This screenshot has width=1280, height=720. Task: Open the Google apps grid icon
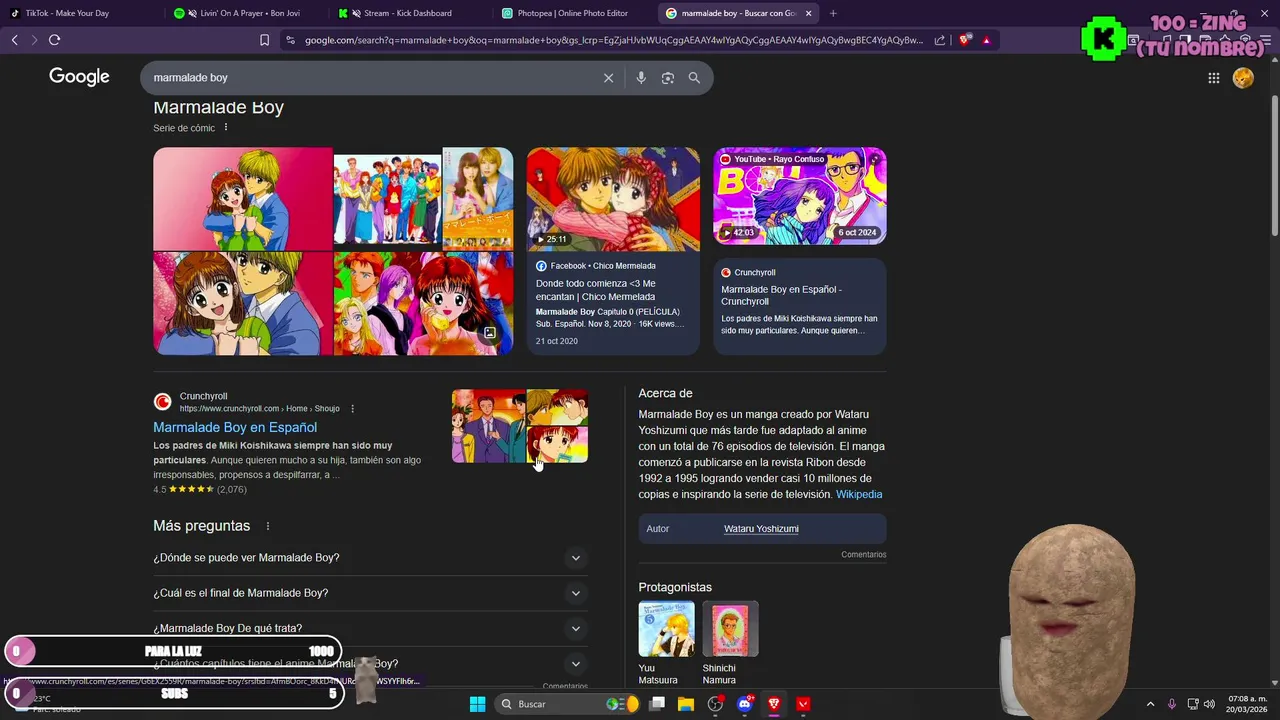[1213, 78]
